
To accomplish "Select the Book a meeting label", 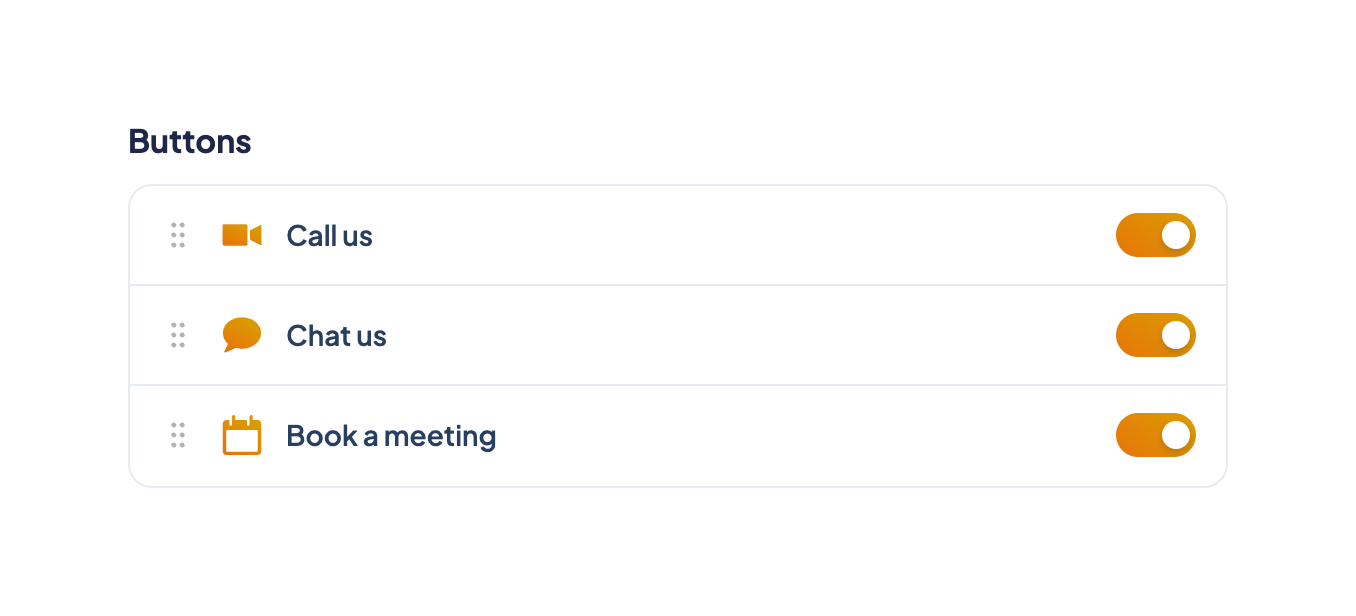I will 391,436.
